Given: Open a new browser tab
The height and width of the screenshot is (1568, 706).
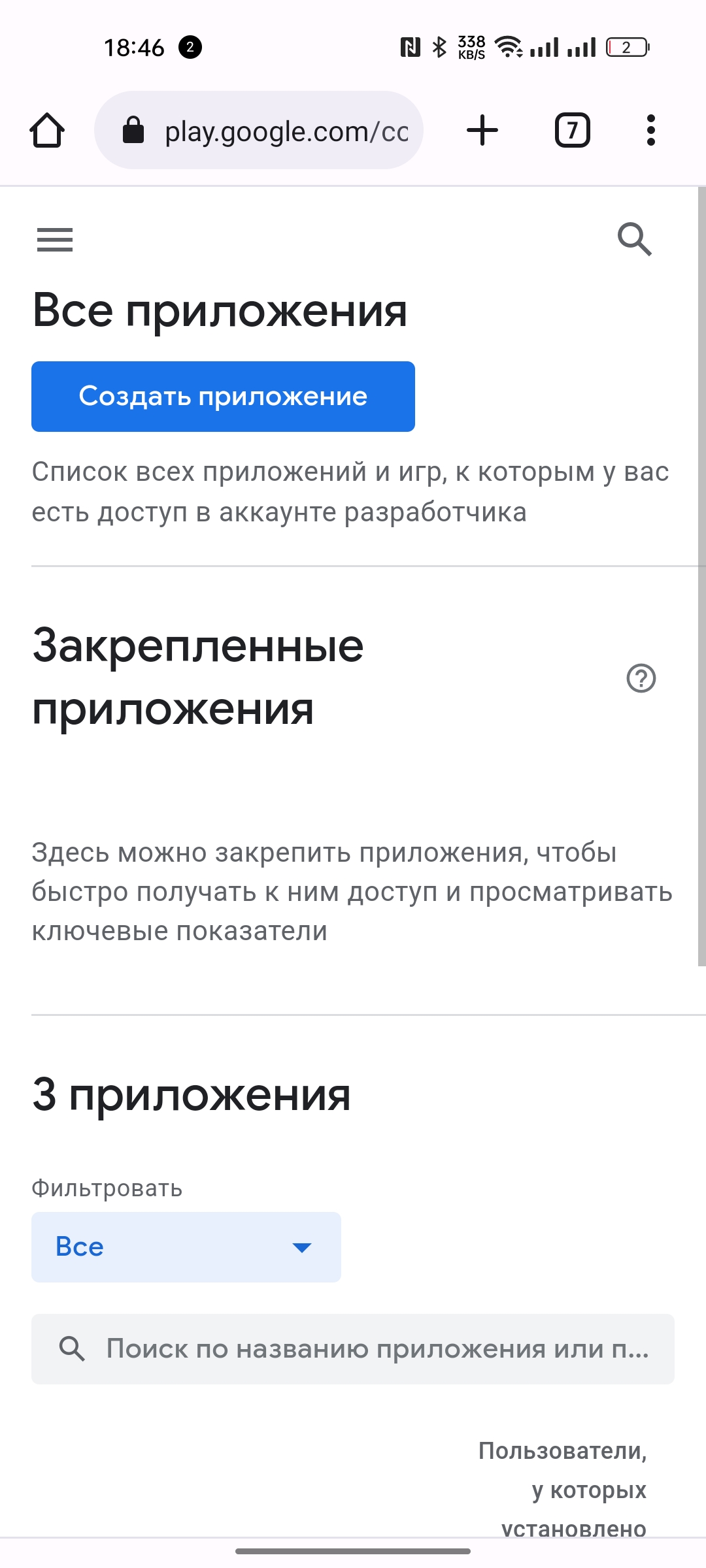Looking at the screenshot, I should (482, 130).
